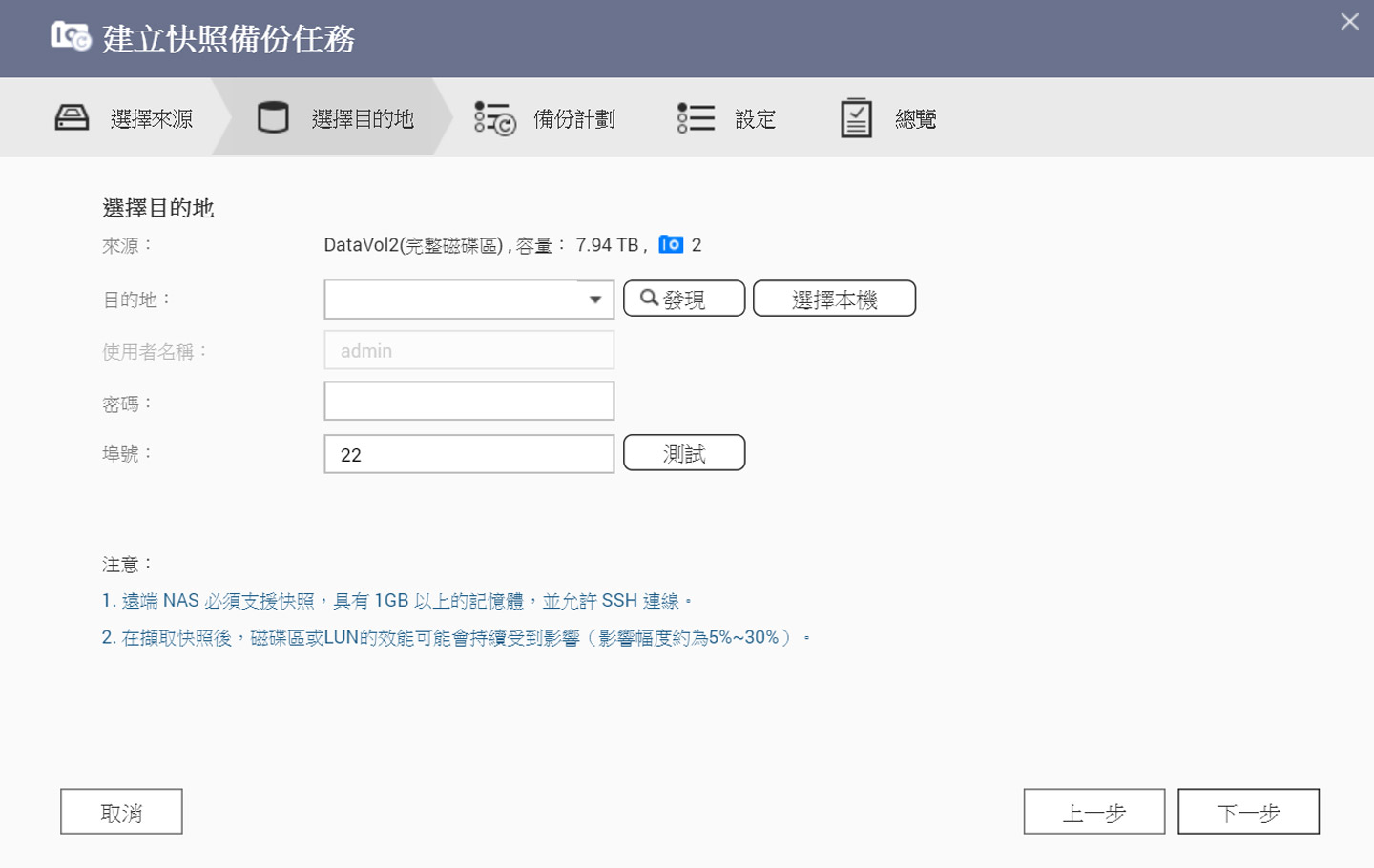Click the 設定 list icon
The height and width of the screenshot is (868, 1374).
[696, 118]
